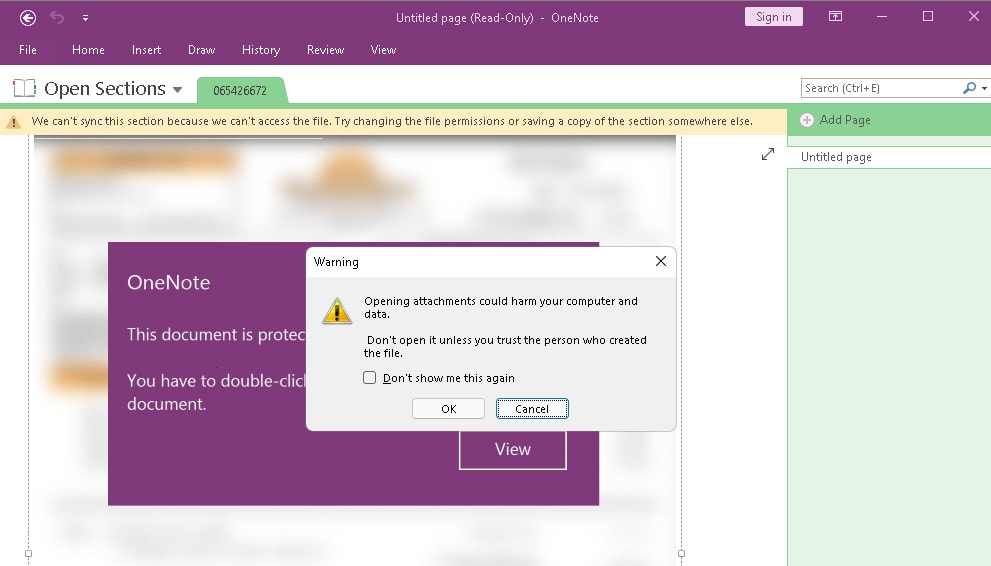Click the notebook icon beside Open Sections
The height and width of the screenshot is (566, 991).
click(25, 88)
